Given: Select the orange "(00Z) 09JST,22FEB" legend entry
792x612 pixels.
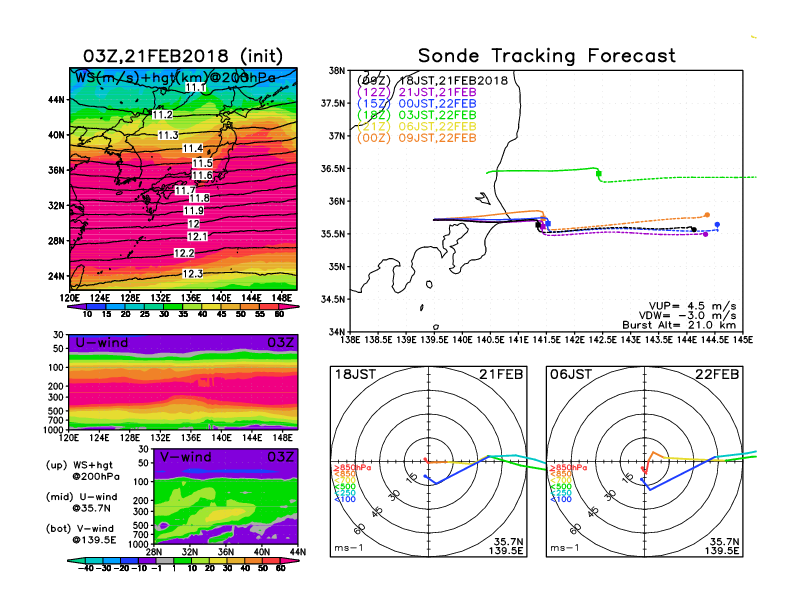Looking at the screenshot, I should [417, 138].
